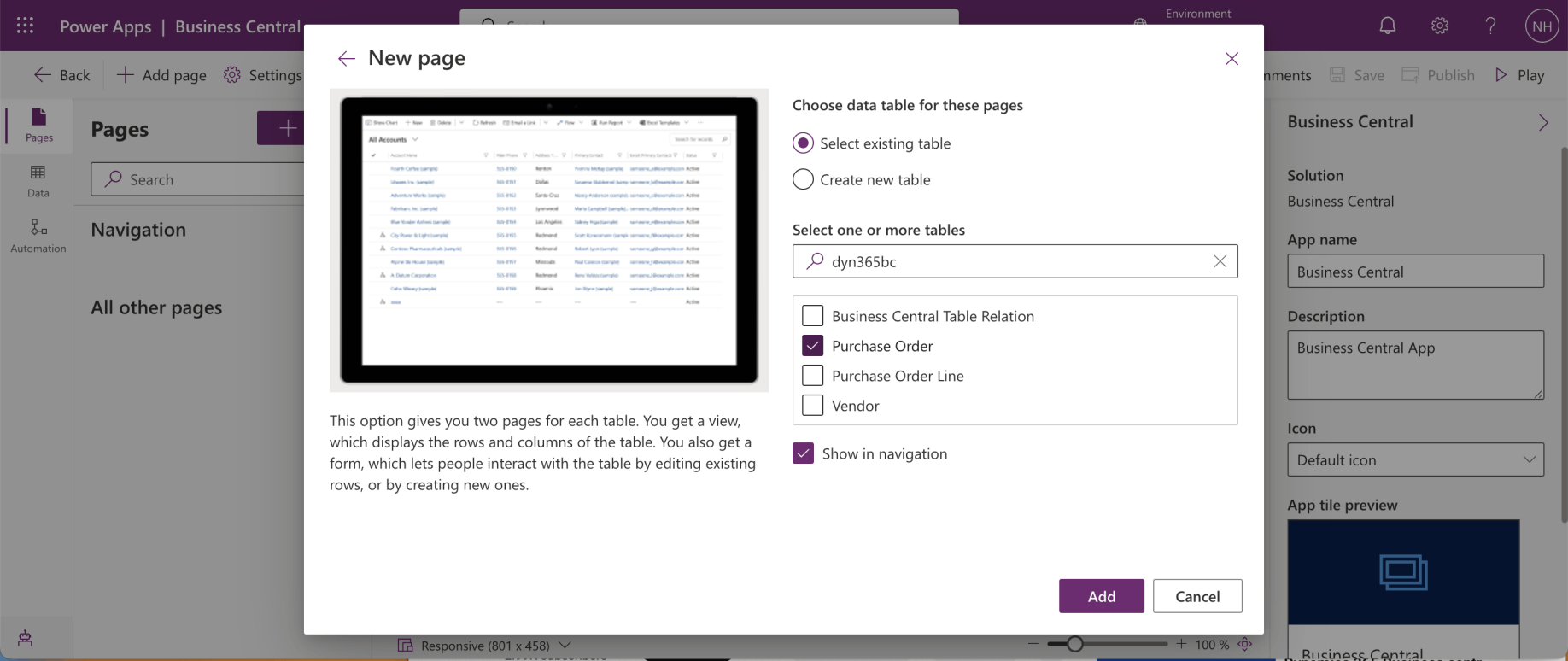
Task: Open the settings gear in header
Action: [x=1440, y=26]
